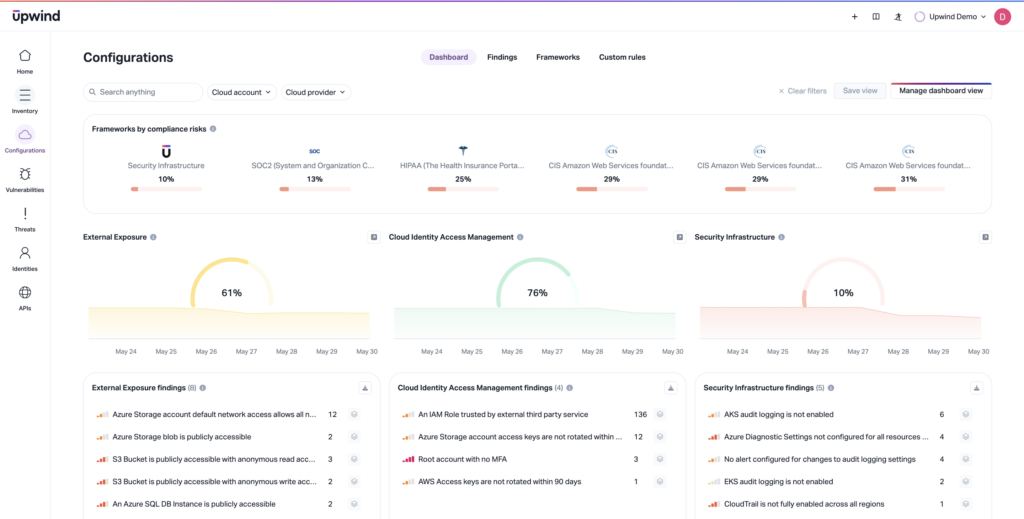Open finding An Azure SQL DB Instance publicly accessible

(x=194, y=504)
